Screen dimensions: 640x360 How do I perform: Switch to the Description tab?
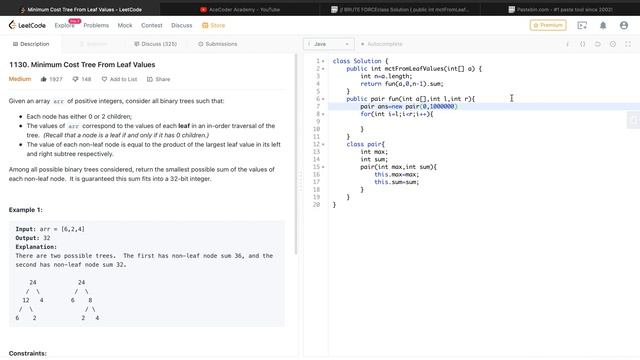point(31,44)
